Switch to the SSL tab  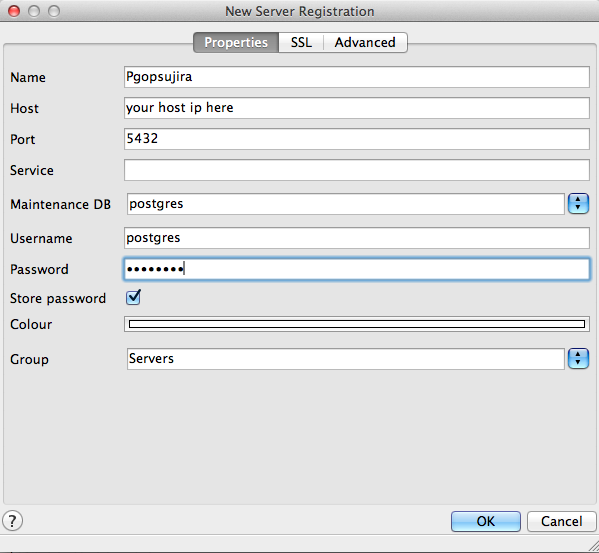[x=301, y=42]
